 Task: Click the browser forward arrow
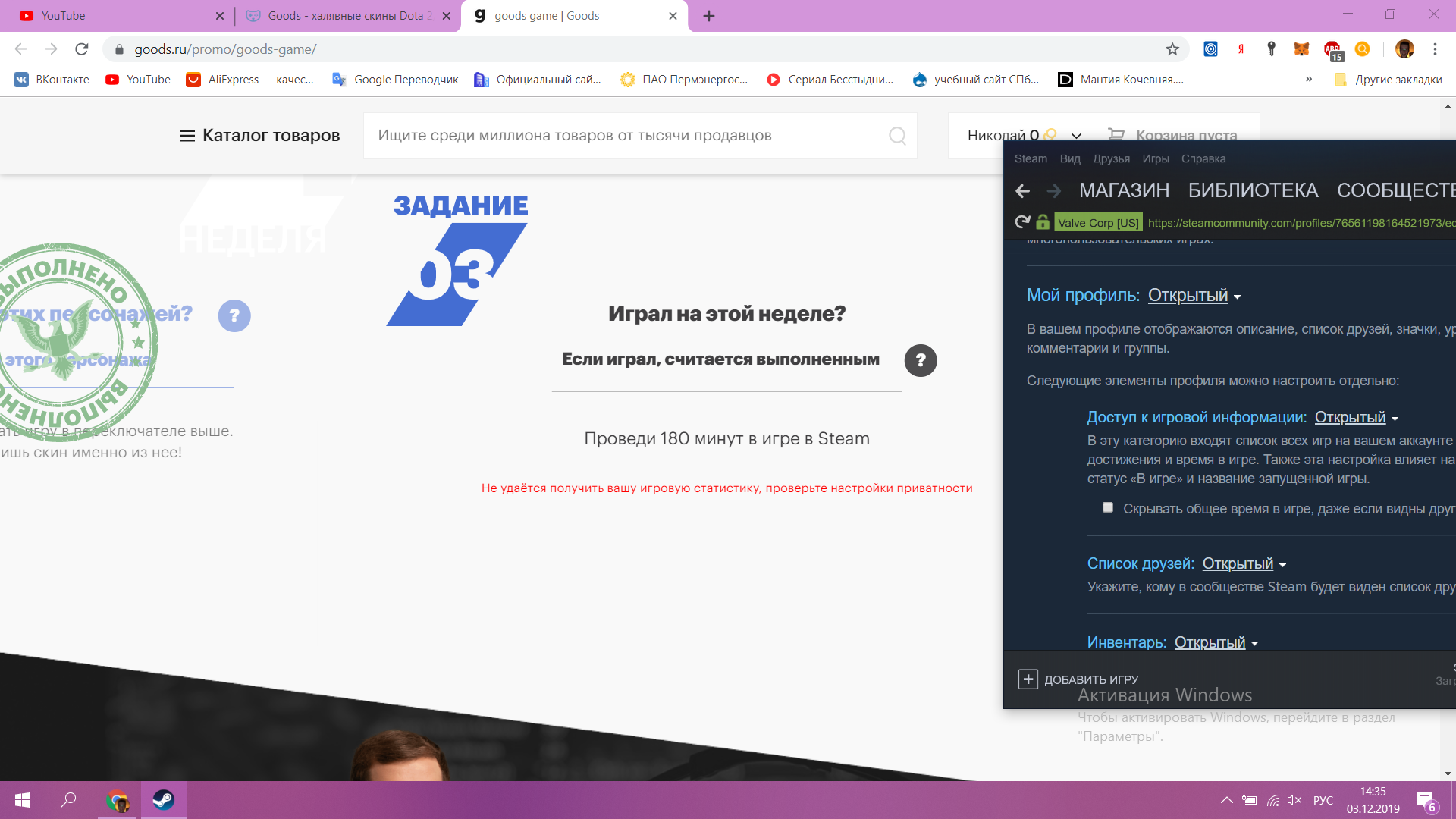tap(51, 49)
